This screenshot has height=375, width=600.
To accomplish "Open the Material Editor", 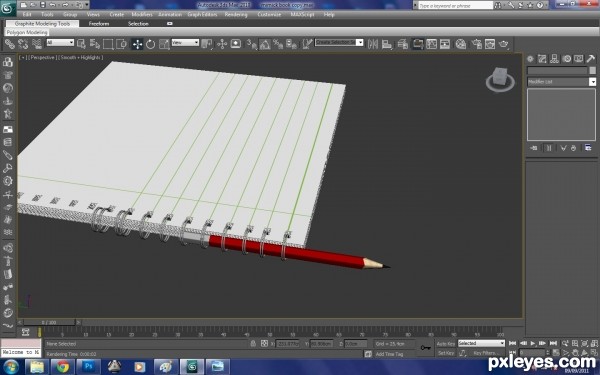I will click(461, 44).
